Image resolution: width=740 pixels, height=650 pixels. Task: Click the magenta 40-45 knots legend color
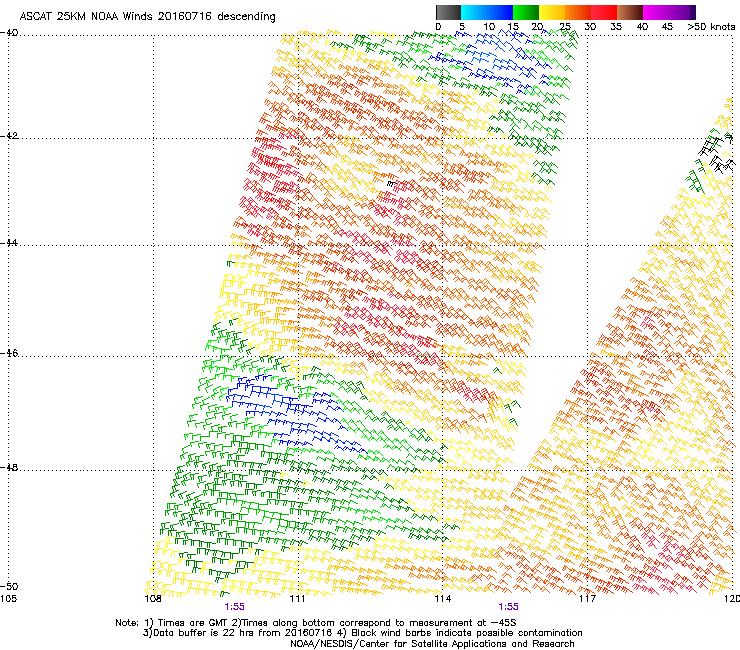(x=656, y=12)
